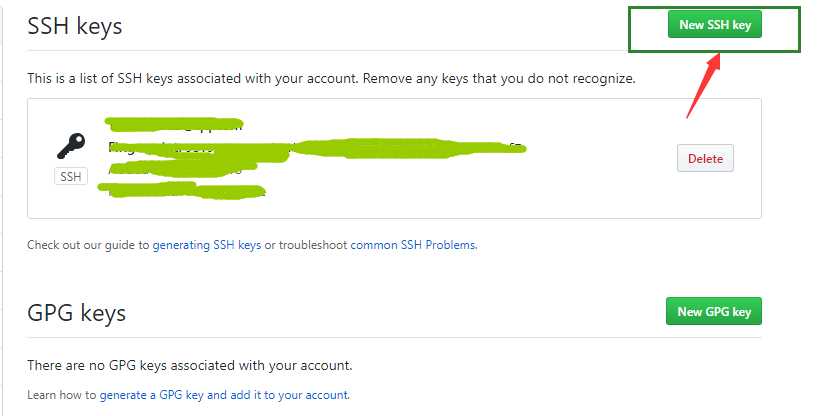
Task: Delete the listed SSH key
Action: (x=705, y=159)
